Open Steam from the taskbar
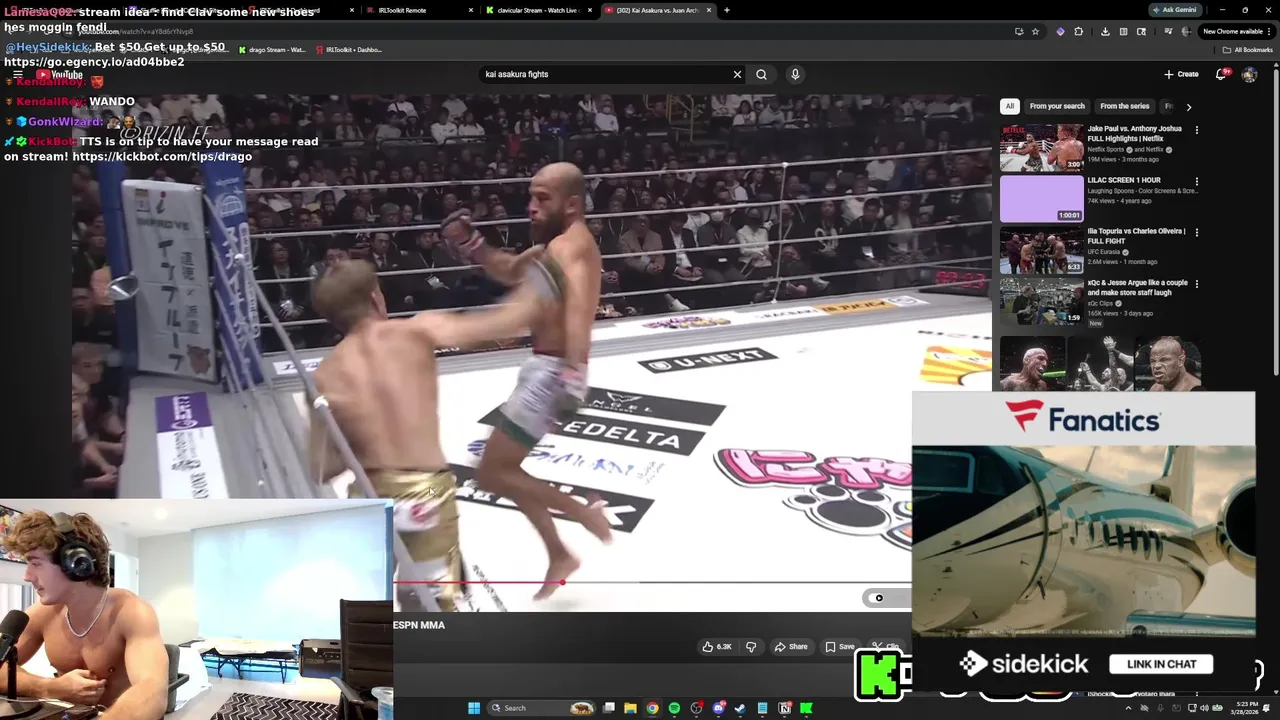The width and height of the screenshot is (1280, 720). pyautogui.click(x=740, y=708)
